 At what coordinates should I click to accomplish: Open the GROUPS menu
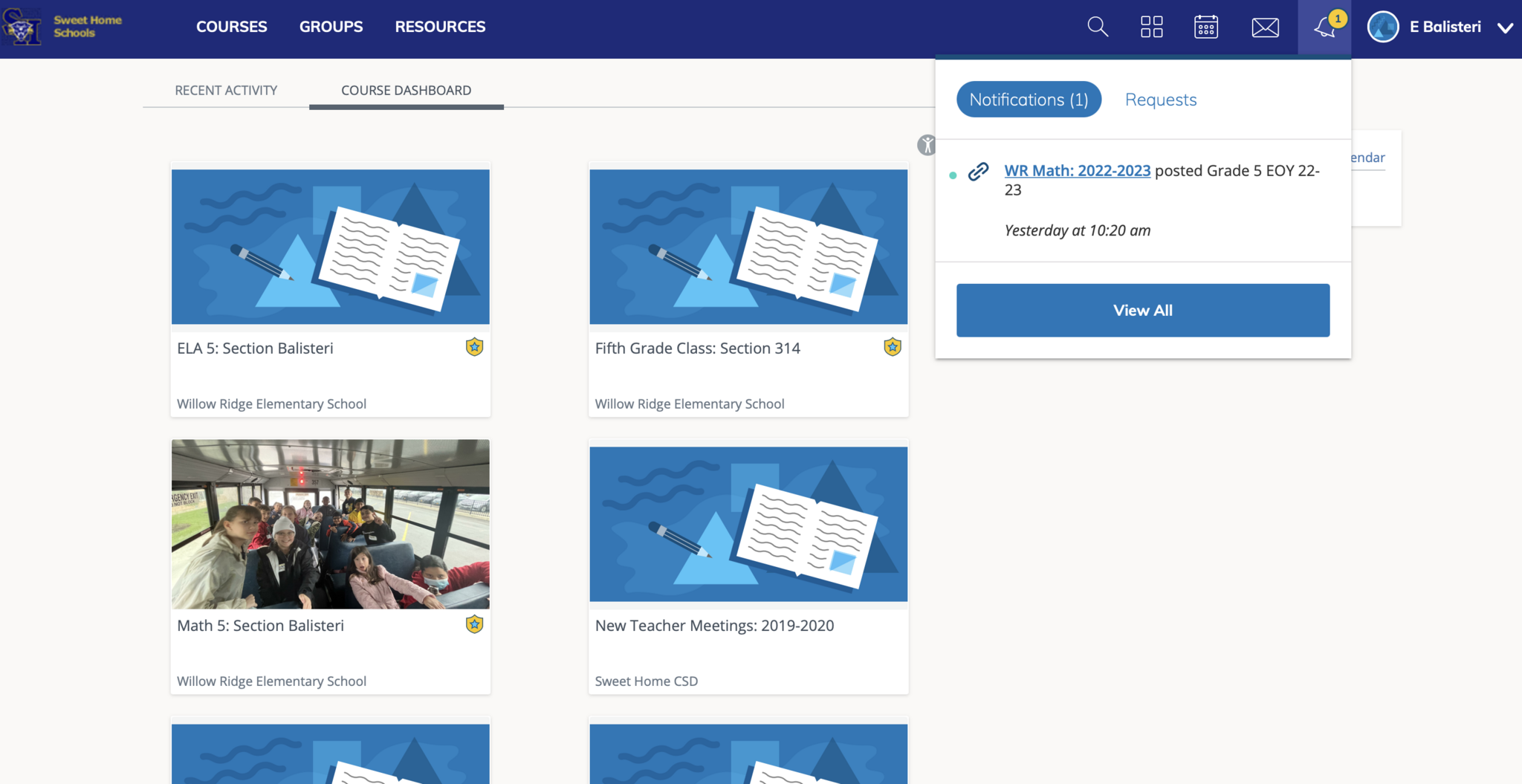[x=331, y=27]
